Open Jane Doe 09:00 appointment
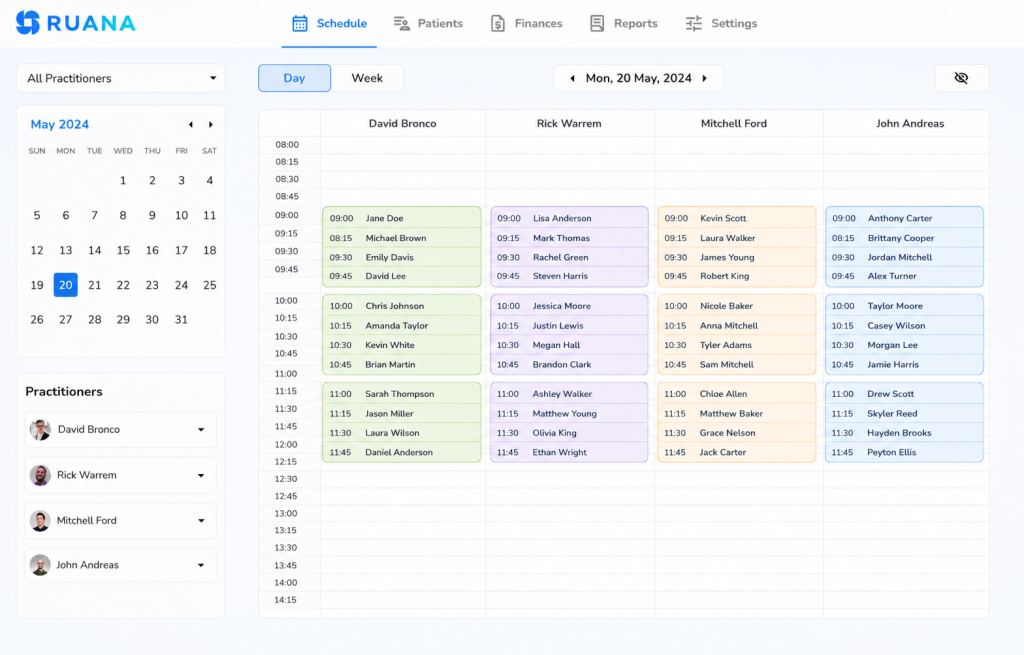The height and width of the screenshot is (655, 1024). 402,218
